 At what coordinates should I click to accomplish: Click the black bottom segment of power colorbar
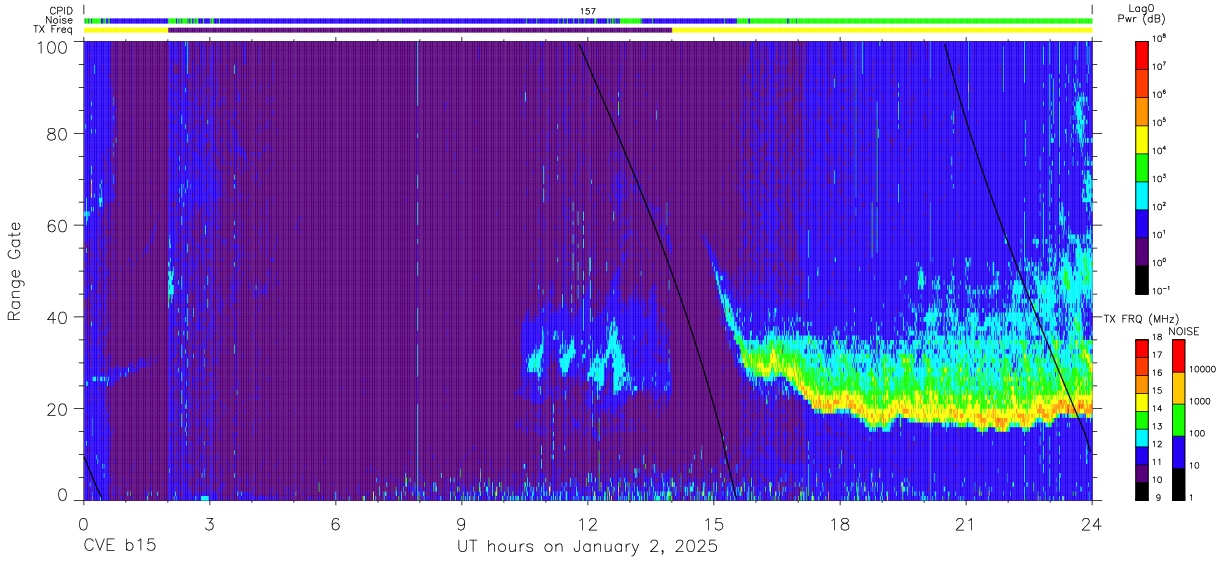(x=1143, y=278)
